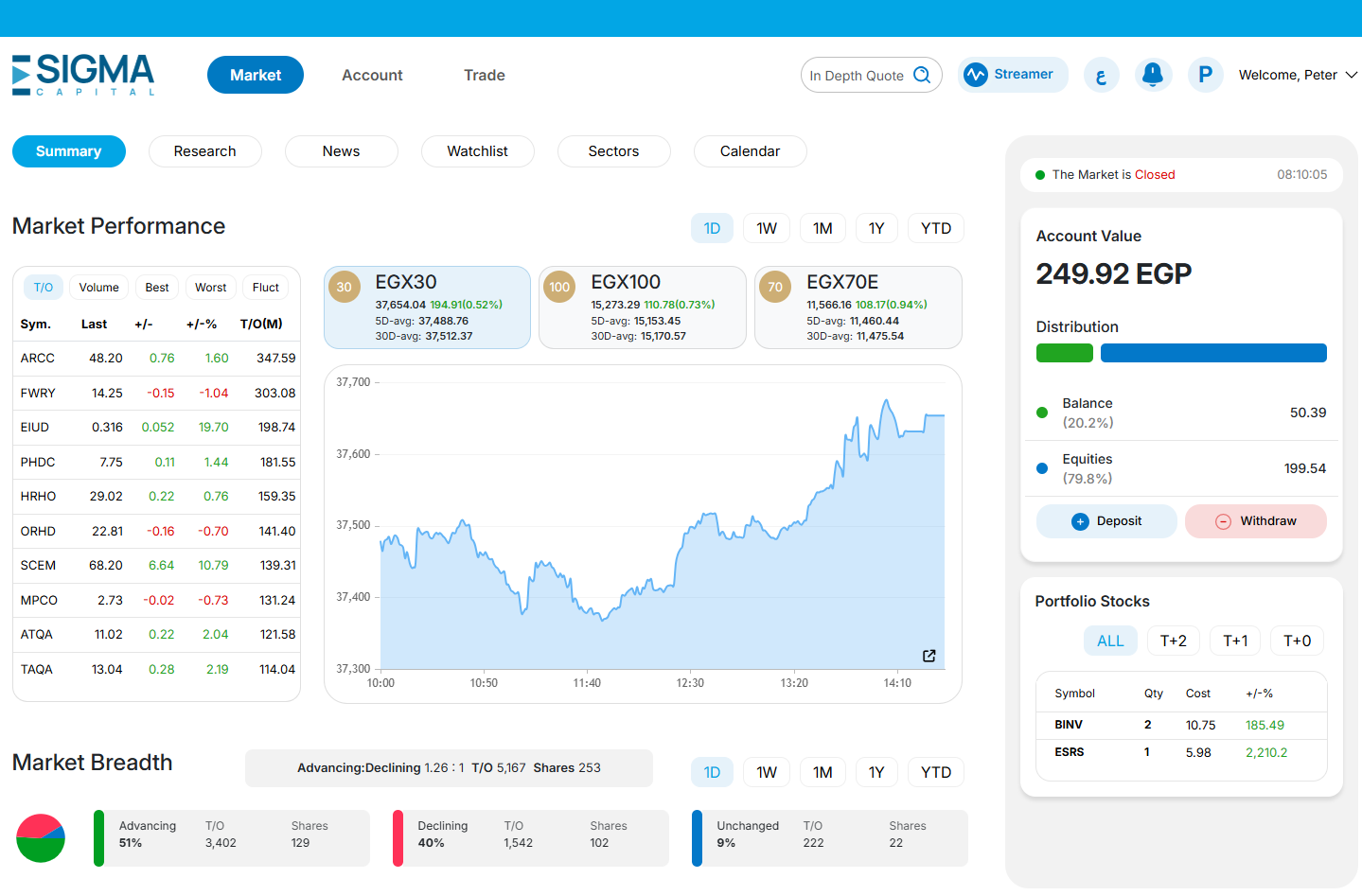This screenshot has width=1362, height=896.
Task: Click the Sigma Capital logo
Action: click(83, 75)
